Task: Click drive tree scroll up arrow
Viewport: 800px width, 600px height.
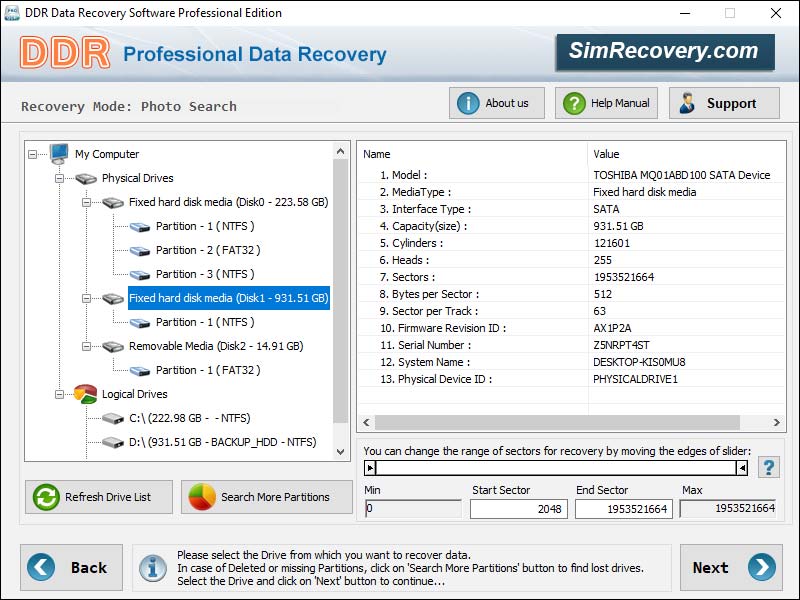Action: (341, 152)
